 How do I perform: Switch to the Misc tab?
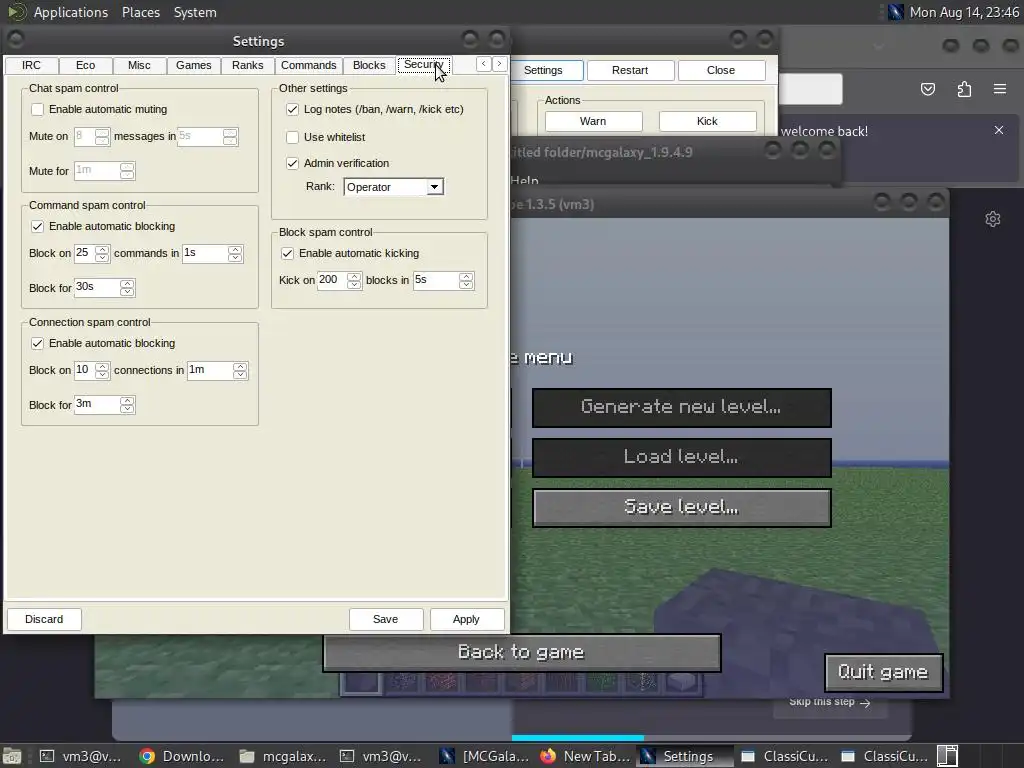pyautogui.click(x=139, y=65)
